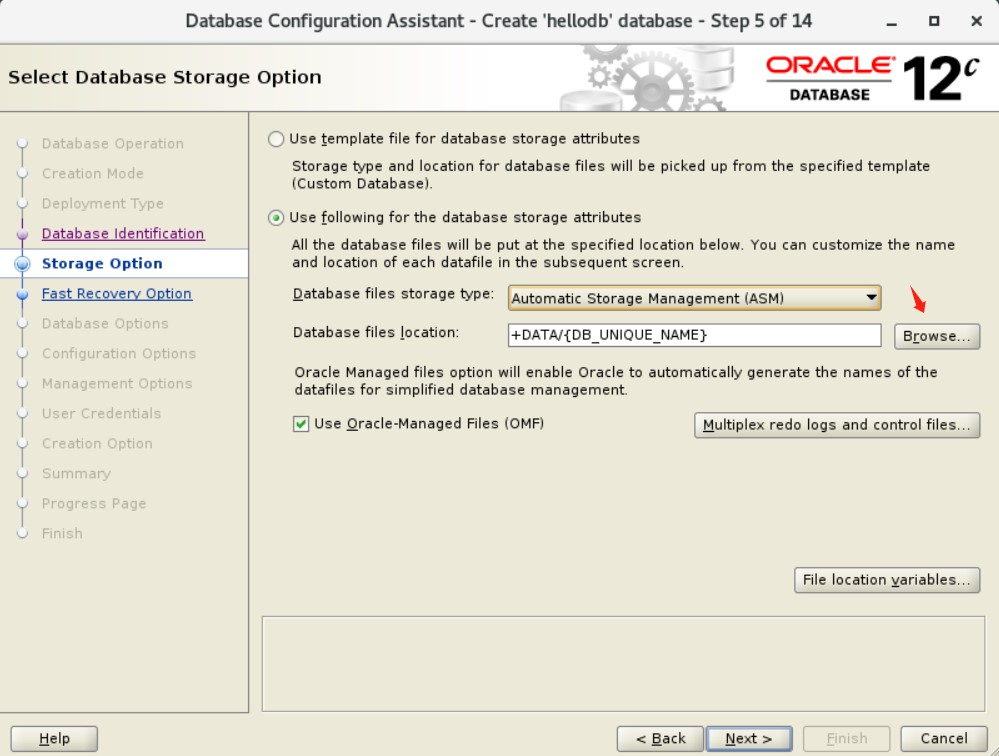
Task: Open Database files storage type dropdown
Action: [x=694, y=298]
